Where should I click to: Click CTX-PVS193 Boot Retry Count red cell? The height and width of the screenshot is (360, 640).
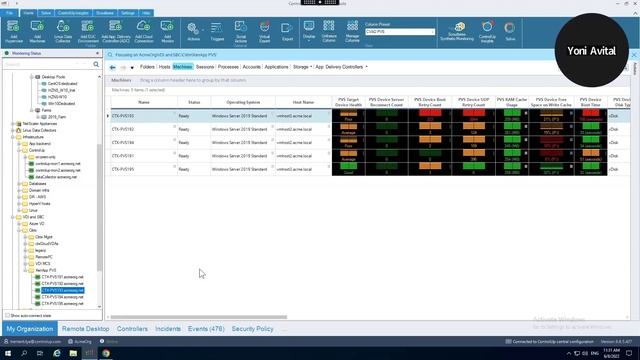click(x=430, y=116)
